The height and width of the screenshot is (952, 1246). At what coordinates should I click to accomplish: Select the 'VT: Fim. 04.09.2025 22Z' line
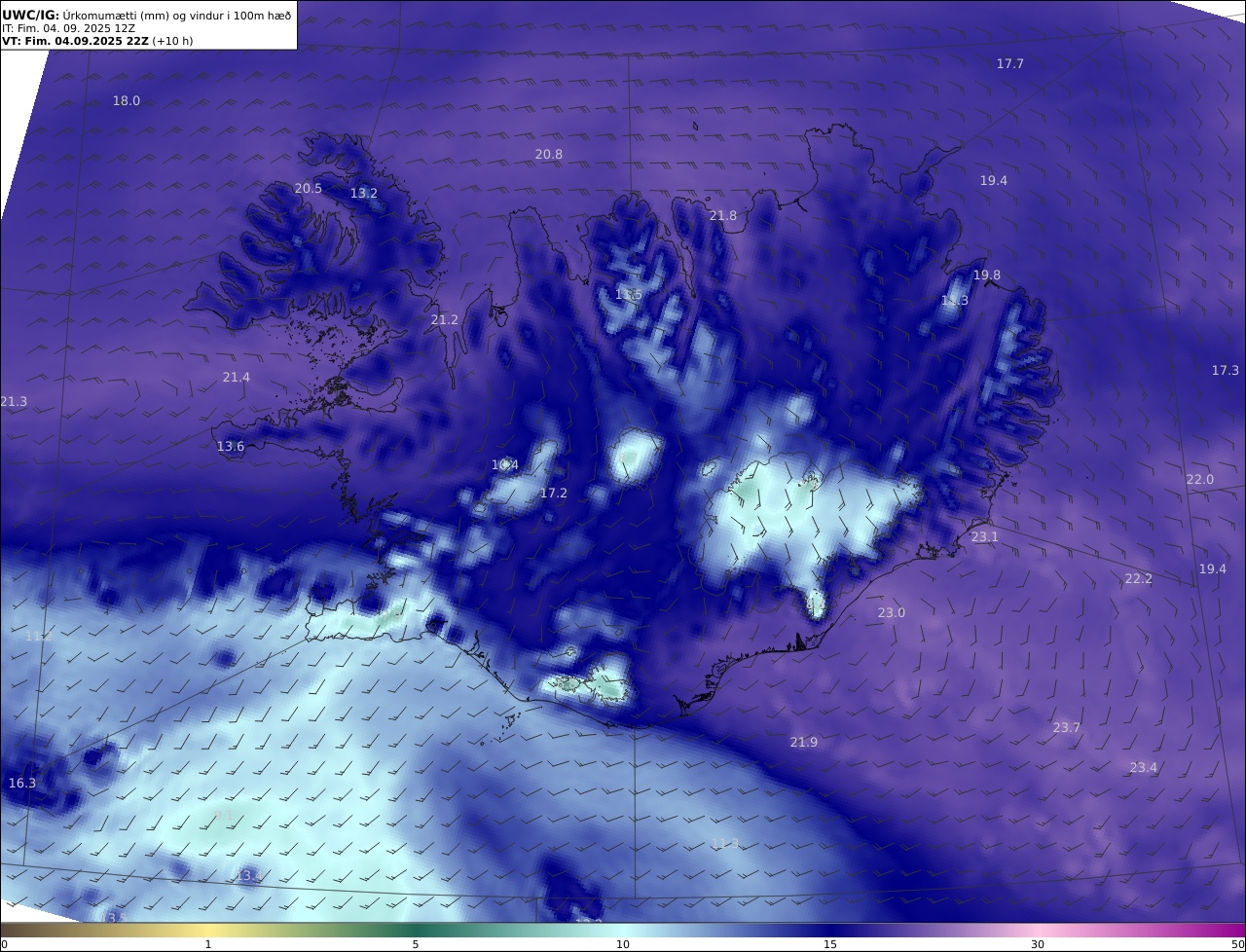pyautogui.click(x=76, y=41)
